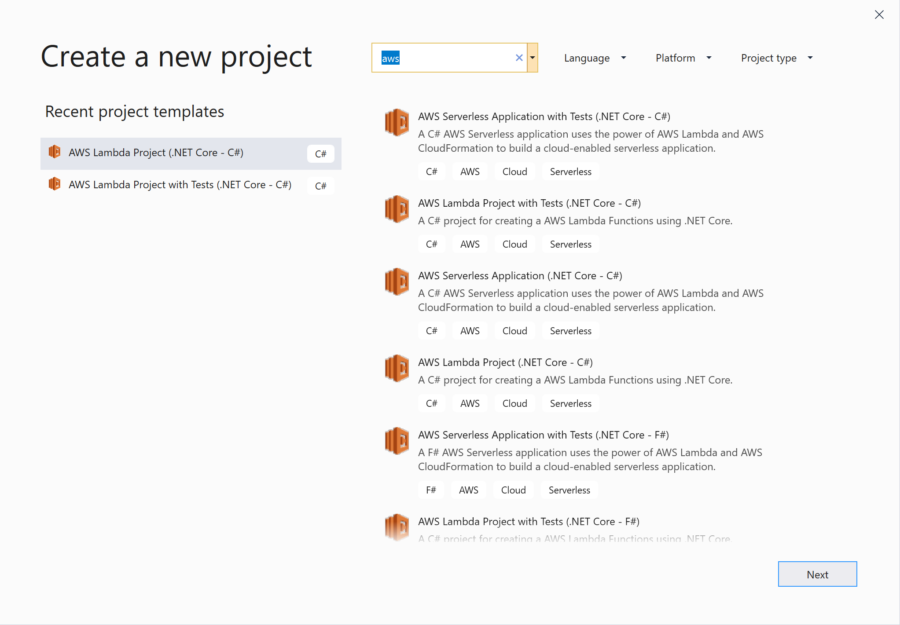Click the C# tag under AWS Serverless Application (.NET Core - C#)

coord(432,331)
